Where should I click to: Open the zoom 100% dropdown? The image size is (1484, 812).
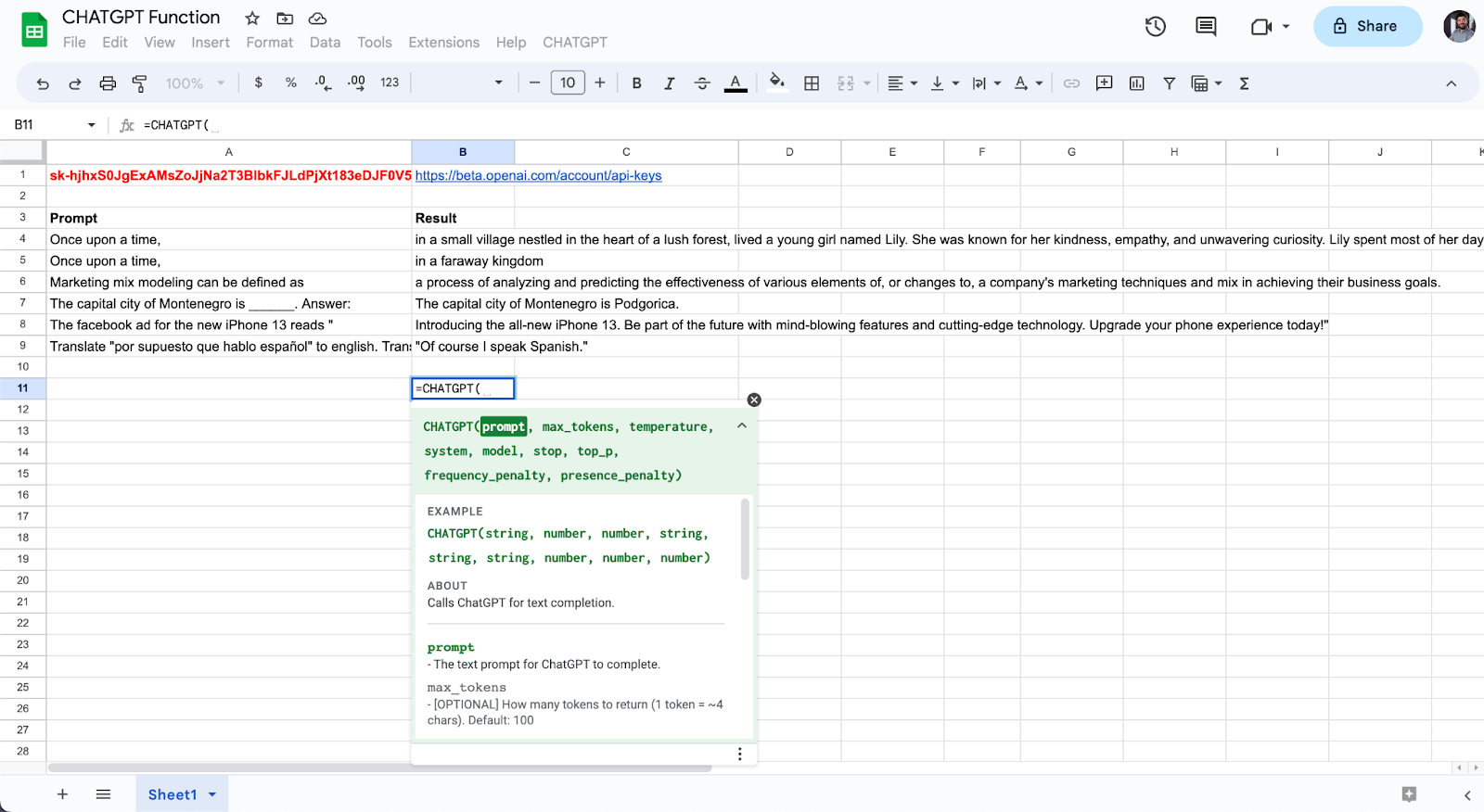coord(195,83)
